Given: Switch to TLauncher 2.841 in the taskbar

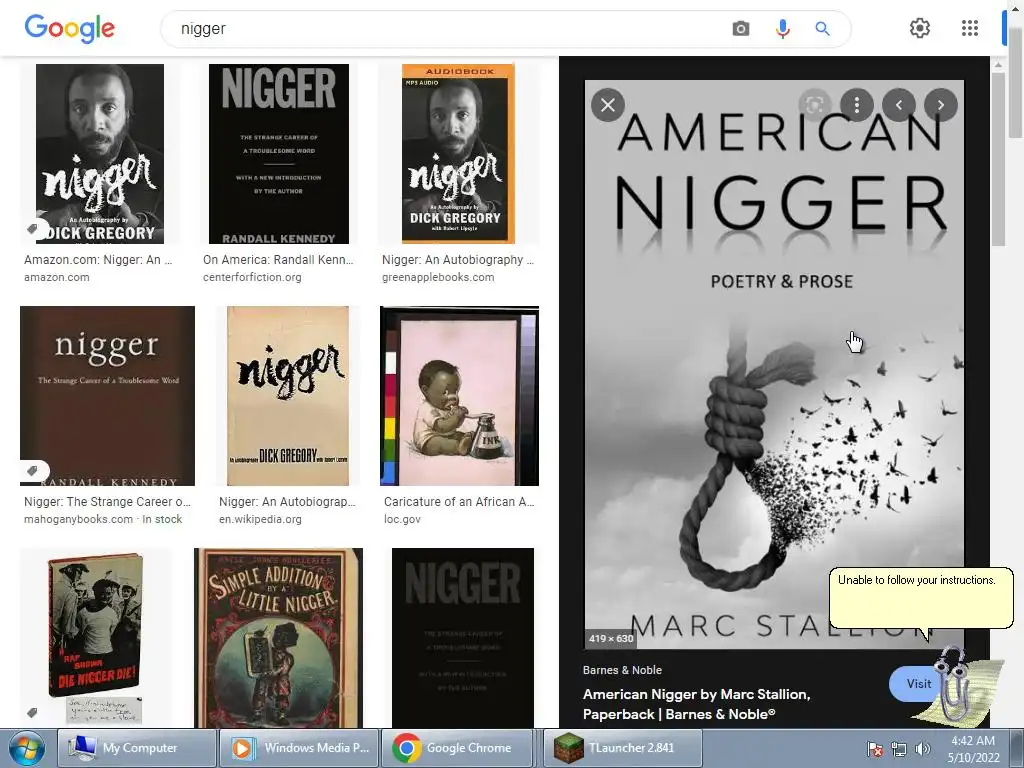Looking at the screenshot, I should tap(623, 748).
